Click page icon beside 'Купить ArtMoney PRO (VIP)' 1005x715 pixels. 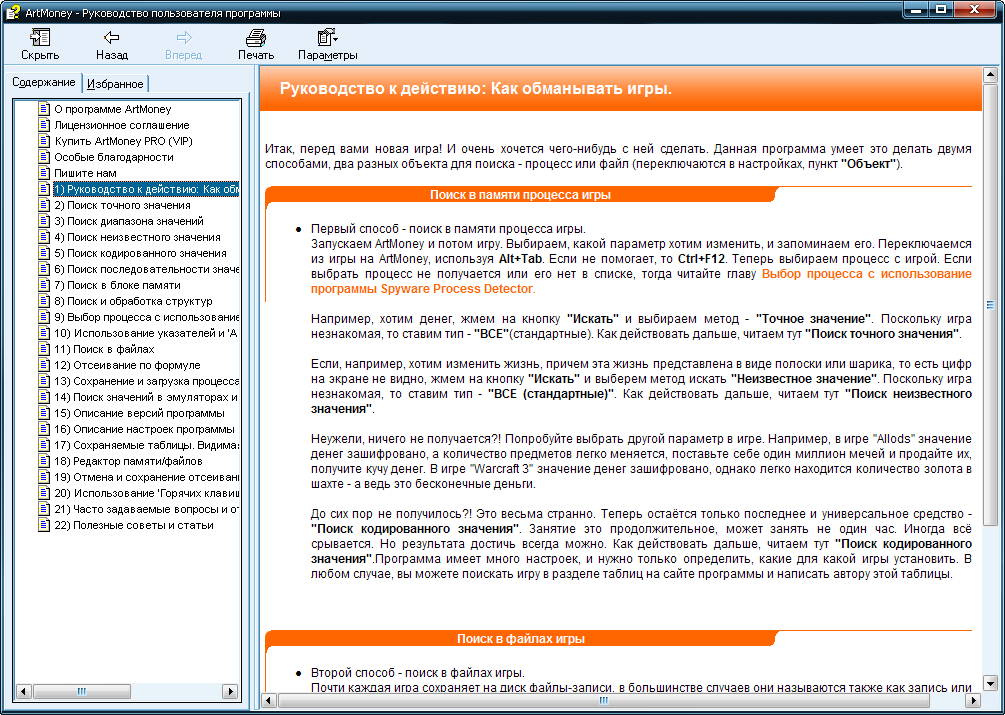pos(44,141)
